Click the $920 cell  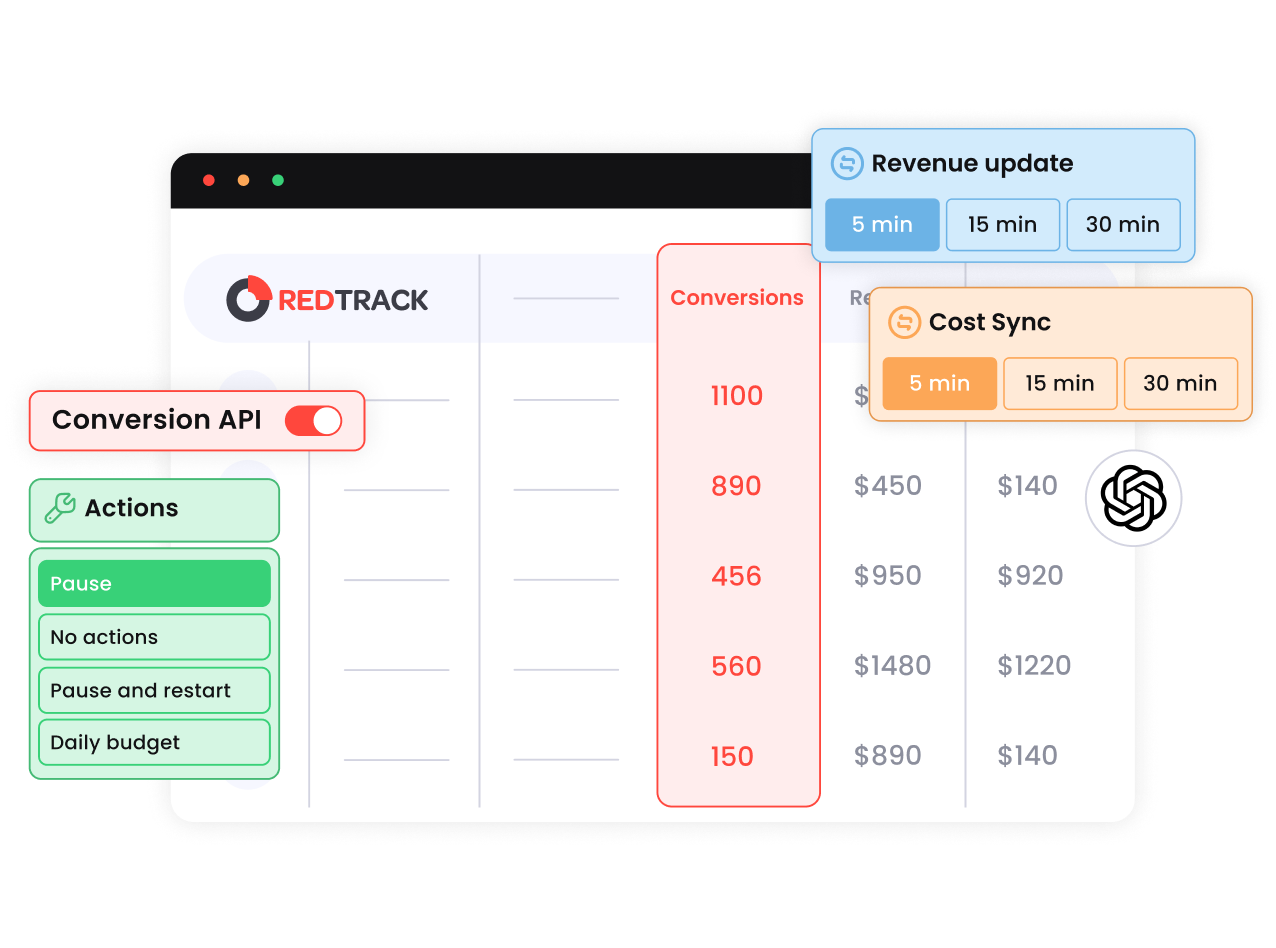(x=1030, y=576)
